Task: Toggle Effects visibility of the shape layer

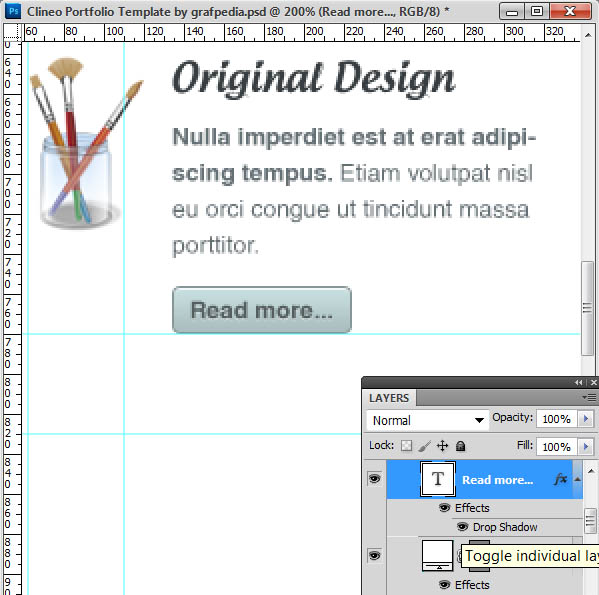Action: [x=444, y=584]
